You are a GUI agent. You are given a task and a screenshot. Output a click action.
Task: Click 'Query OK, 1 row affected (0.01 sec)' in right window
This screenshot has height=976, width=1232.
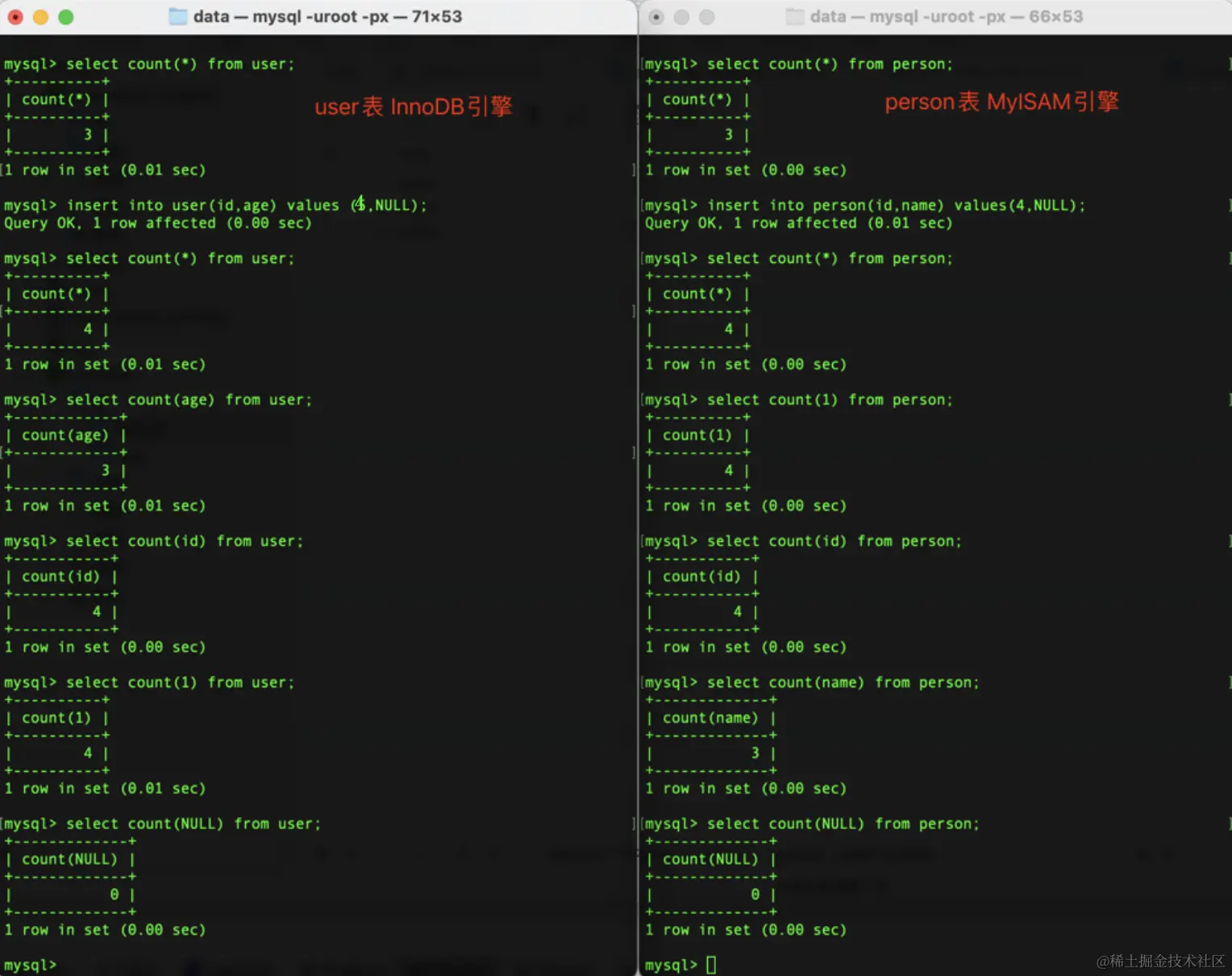coord(799,223)
